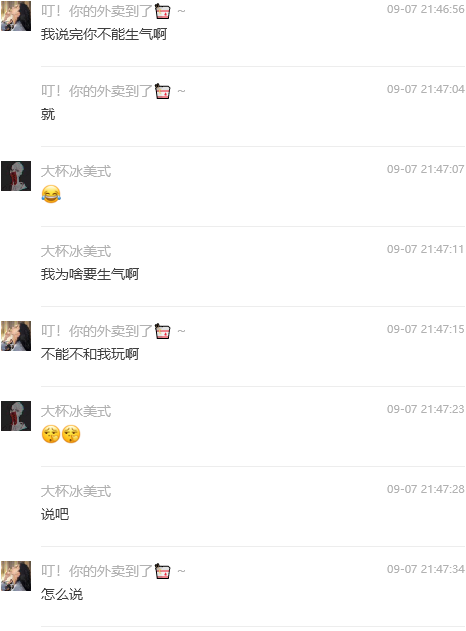
Task: Select the message 我为啥要生气啊
Action: click(x=90, y=274)
